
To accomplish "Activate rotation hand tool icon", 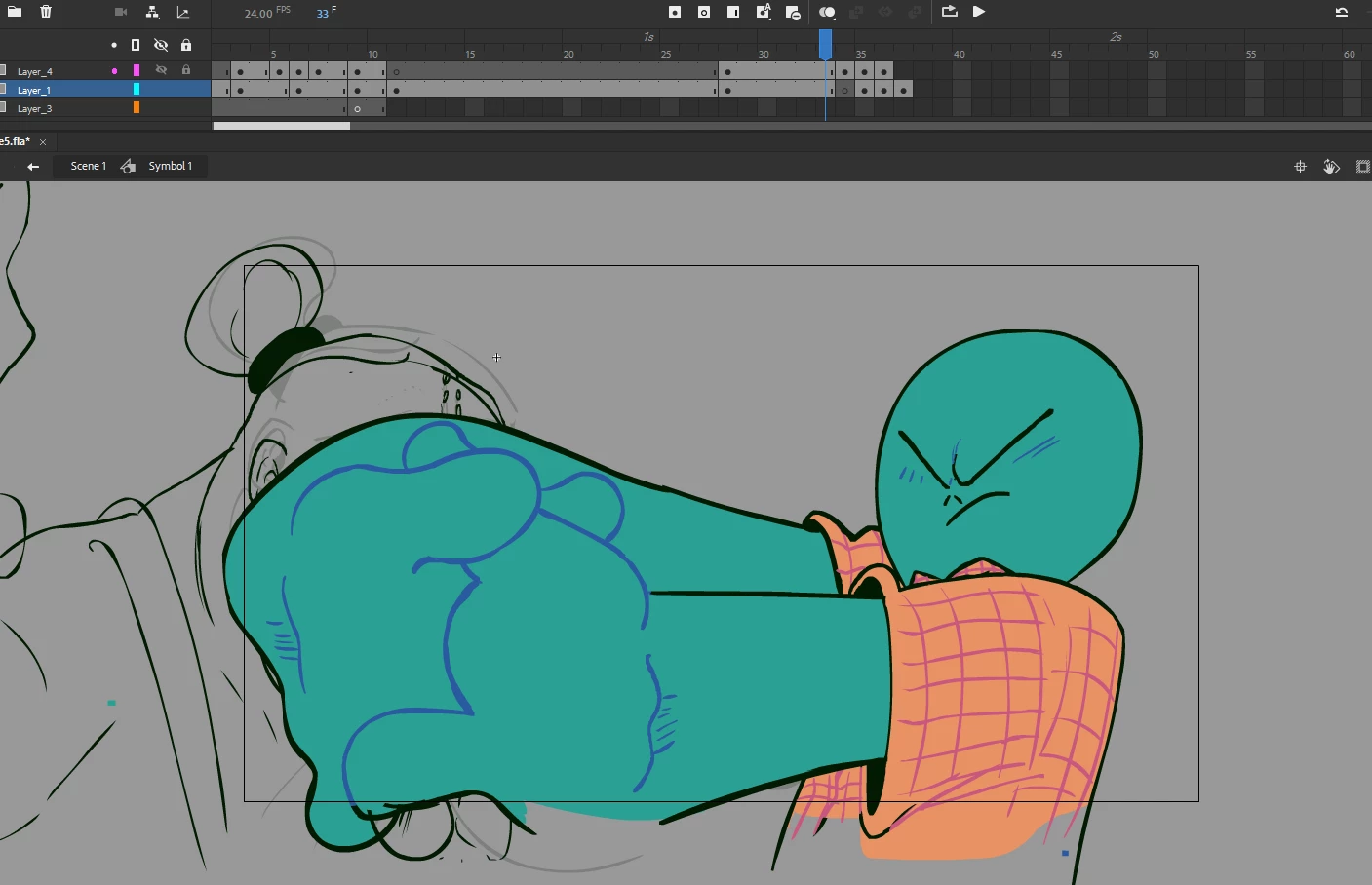I will pos(1331,167).
